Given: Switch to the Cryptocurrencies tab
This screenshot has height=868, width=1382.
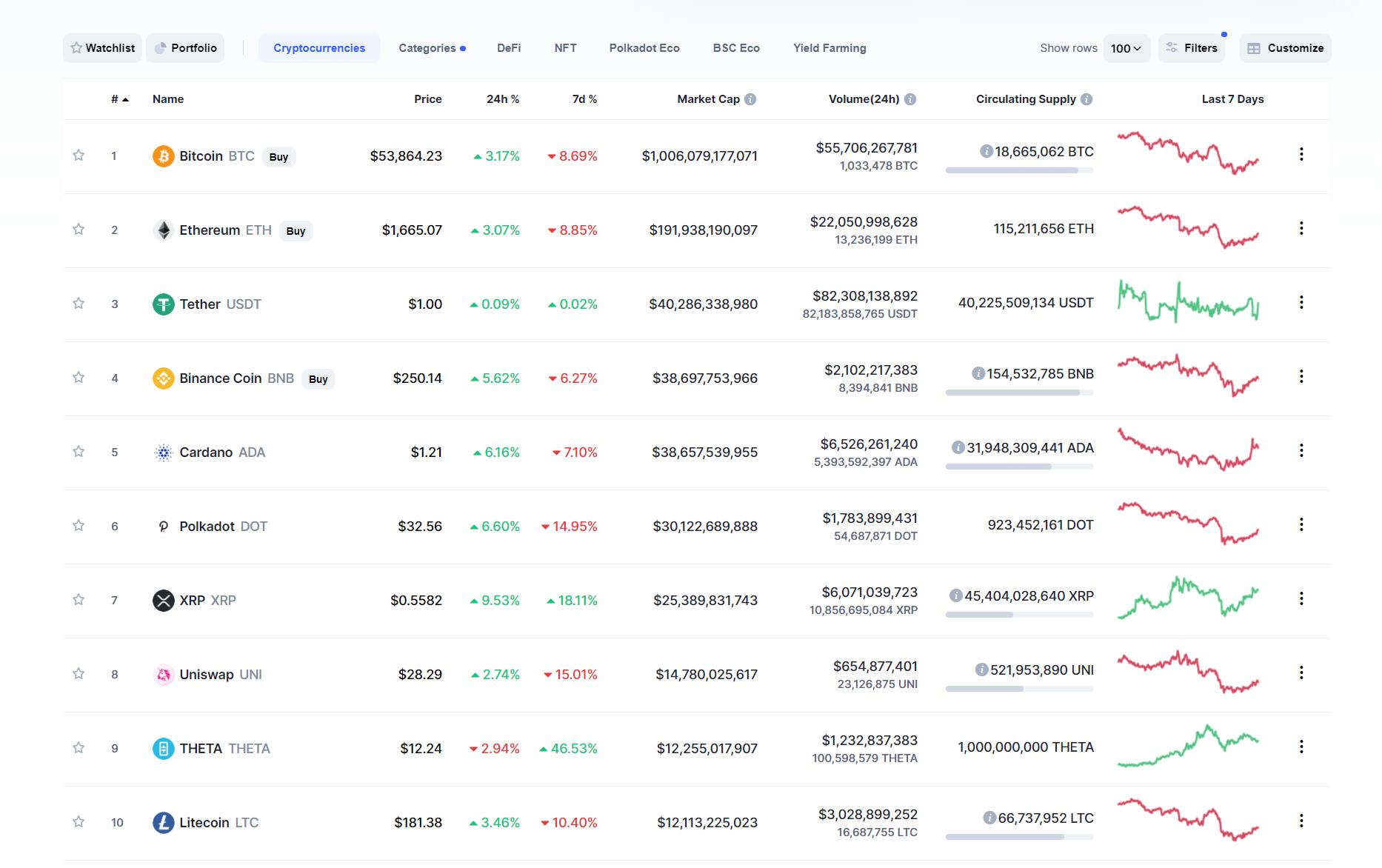Looking at the screenshot, I should tap(319, 48).
